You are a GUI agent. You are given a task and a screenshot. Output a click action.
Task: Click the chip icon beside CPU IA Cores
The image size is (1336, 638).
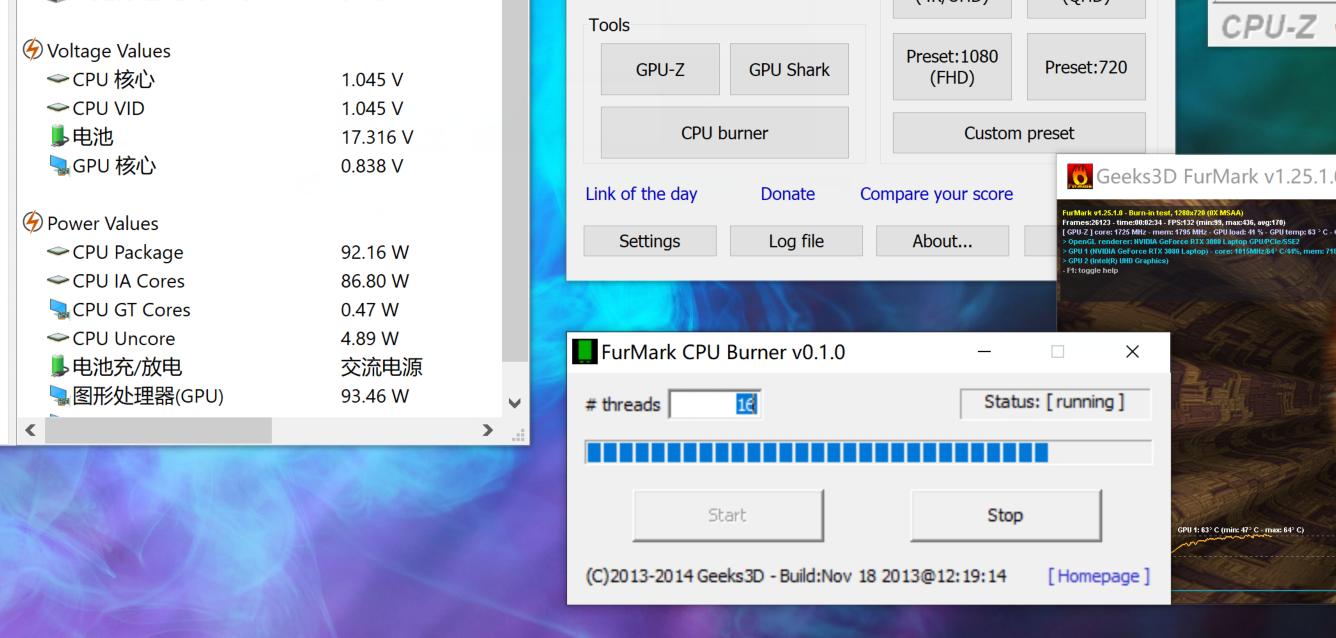58,281
